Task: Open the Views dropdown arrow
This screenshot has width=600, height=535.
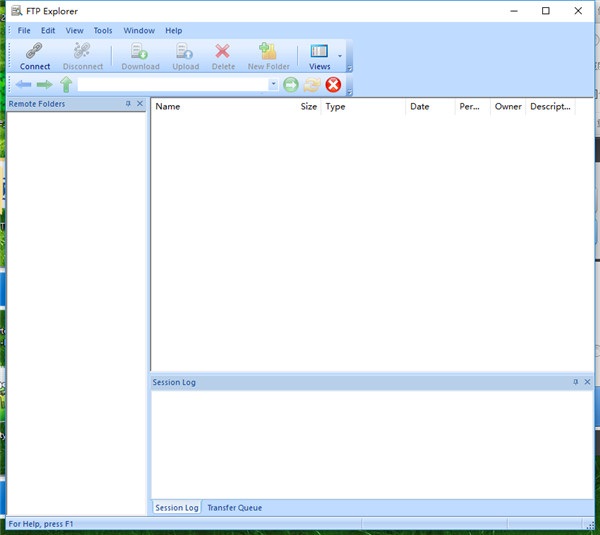Action: (x=340, y=56)
